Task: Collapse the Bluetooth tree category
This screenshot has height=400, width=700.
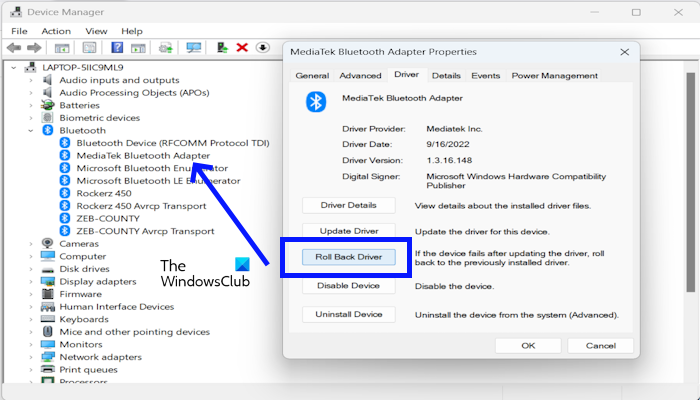Action: (x=31, y=130)
